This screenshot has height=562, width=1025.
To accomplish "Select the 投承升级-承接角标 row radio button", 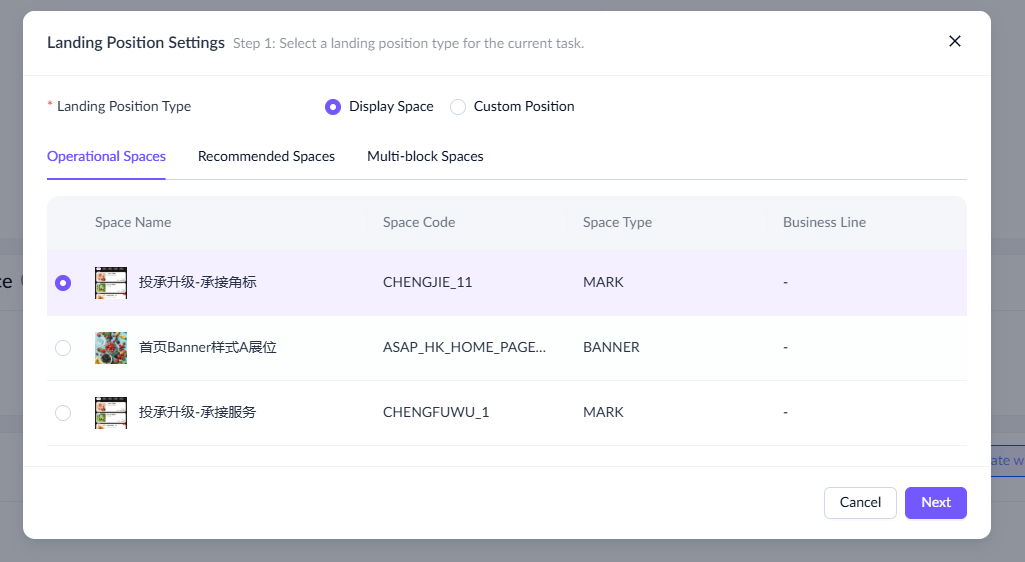I will [63, 283].
